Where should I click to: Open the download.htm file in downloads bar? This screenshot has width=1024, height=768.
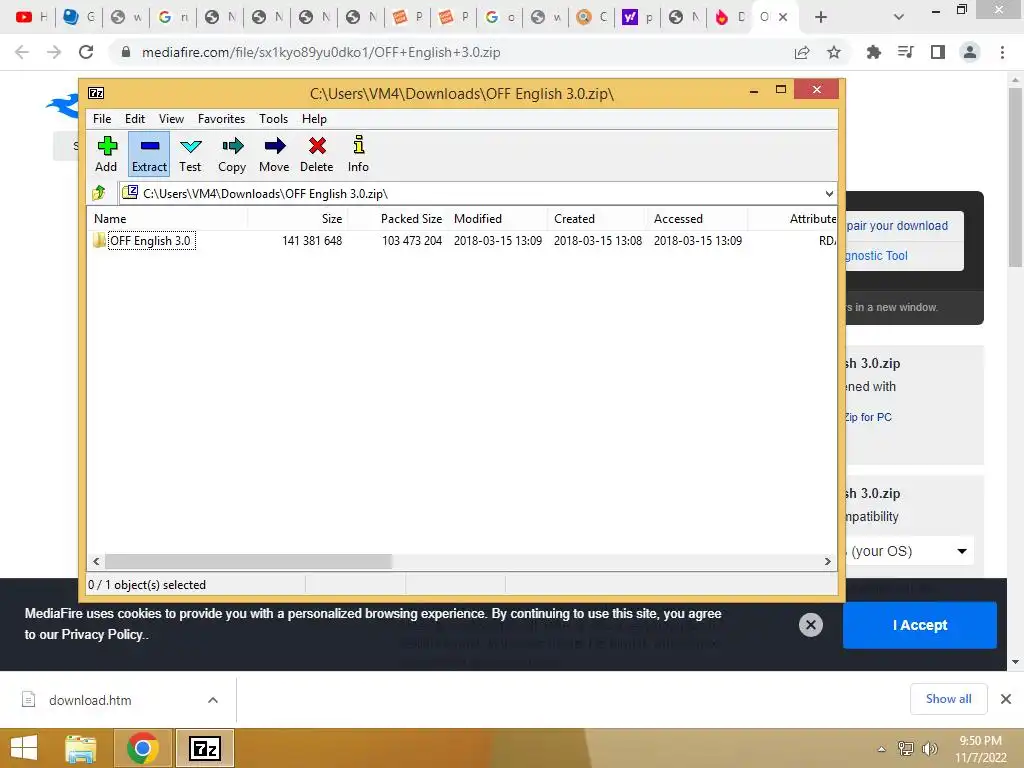[x=90, y=700]
